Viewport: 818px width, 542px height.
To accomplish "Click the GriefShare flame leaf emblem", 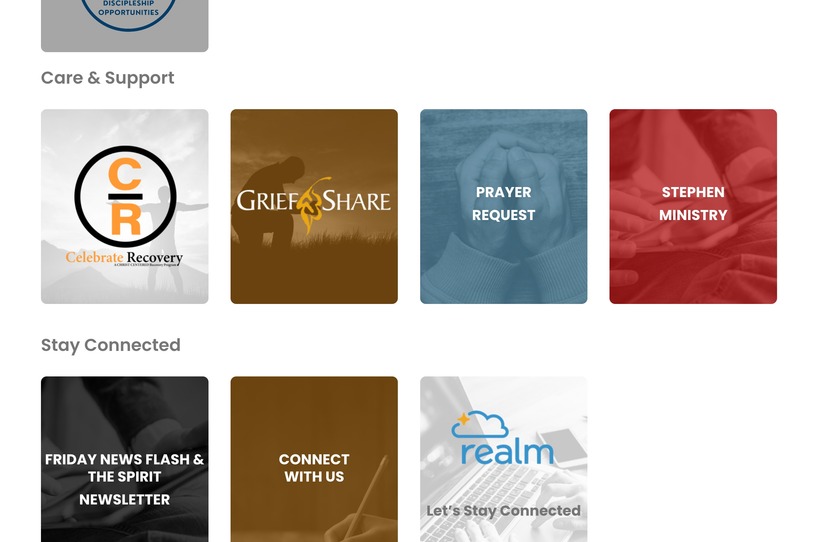I will pos(311,203).
